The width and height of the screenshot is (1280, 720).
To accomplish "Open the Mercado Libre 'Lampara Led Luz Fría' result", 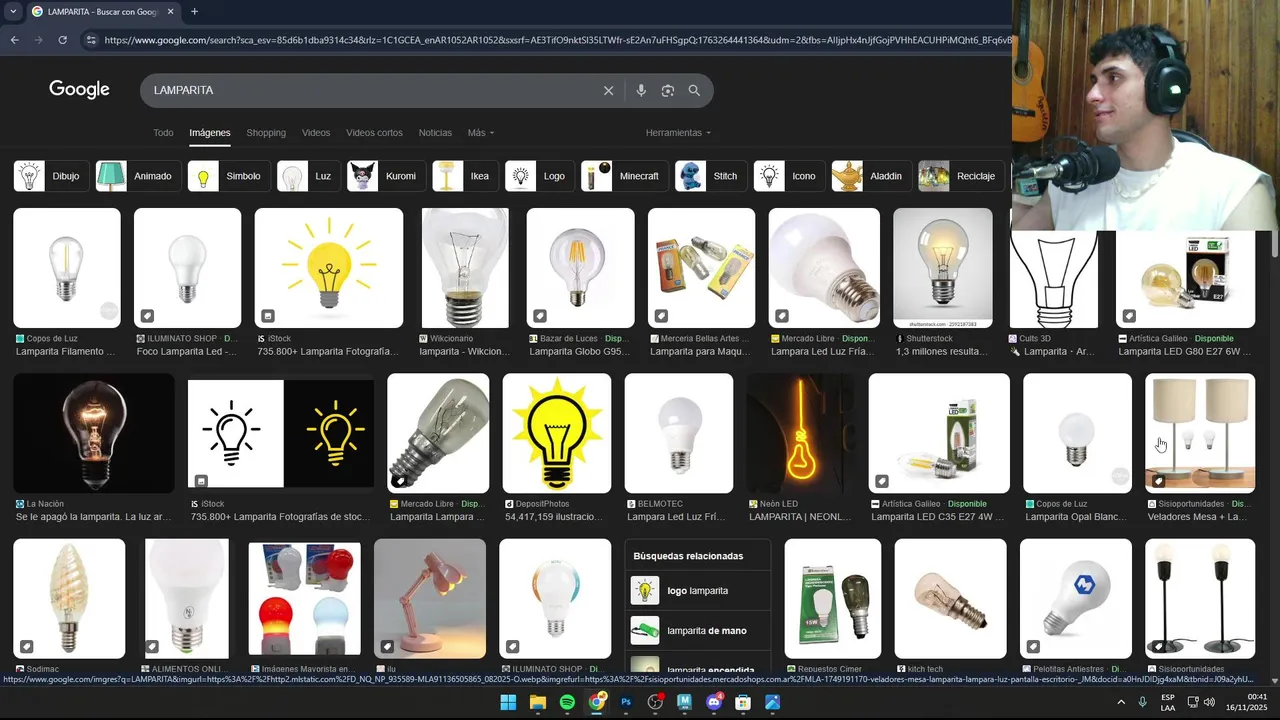I will pos(824,268).
